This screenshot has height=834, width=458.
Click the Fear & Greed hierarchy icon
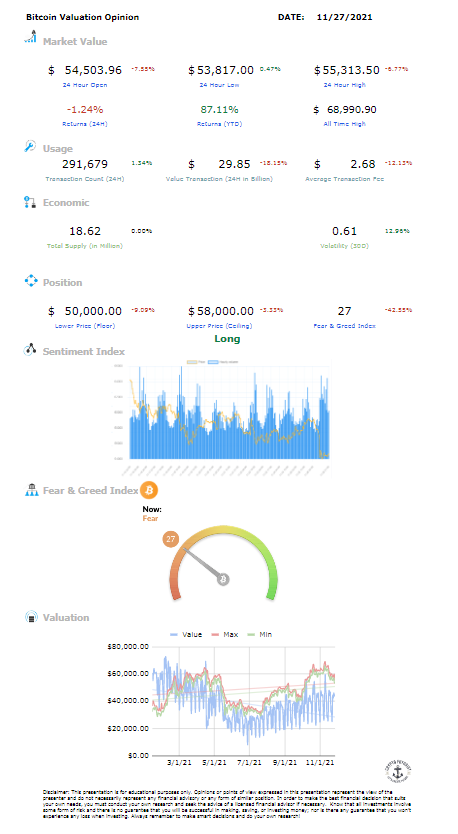pyautogui.click(x=31, y=490)
